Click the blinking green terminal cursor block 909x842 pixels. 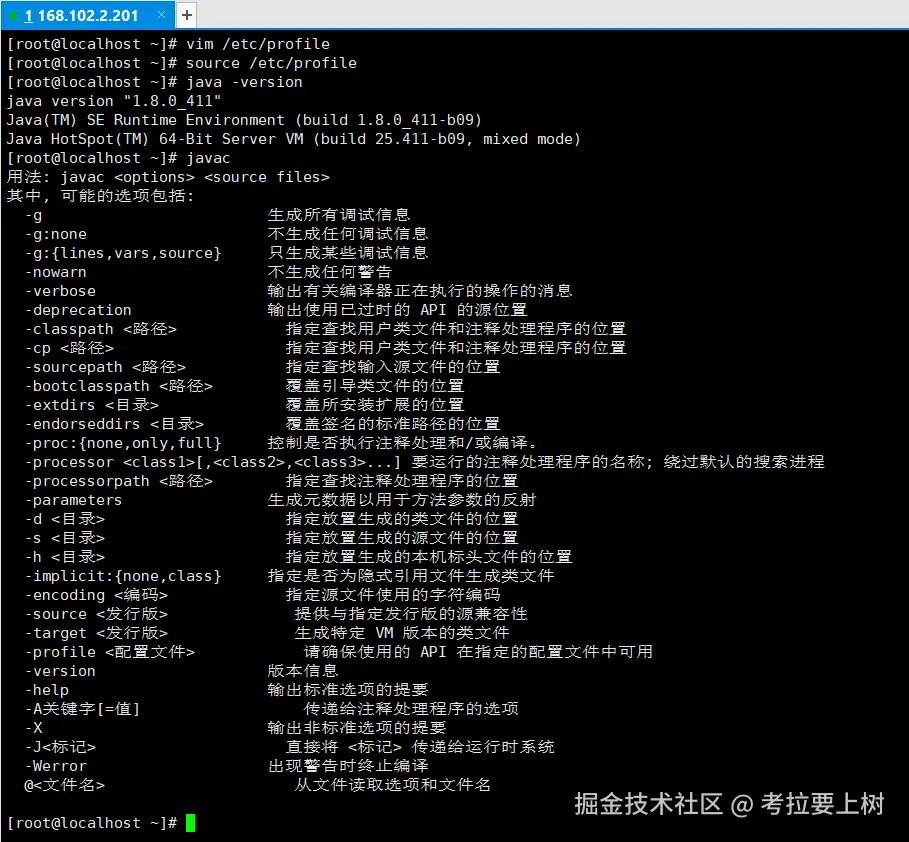point(192,822)
